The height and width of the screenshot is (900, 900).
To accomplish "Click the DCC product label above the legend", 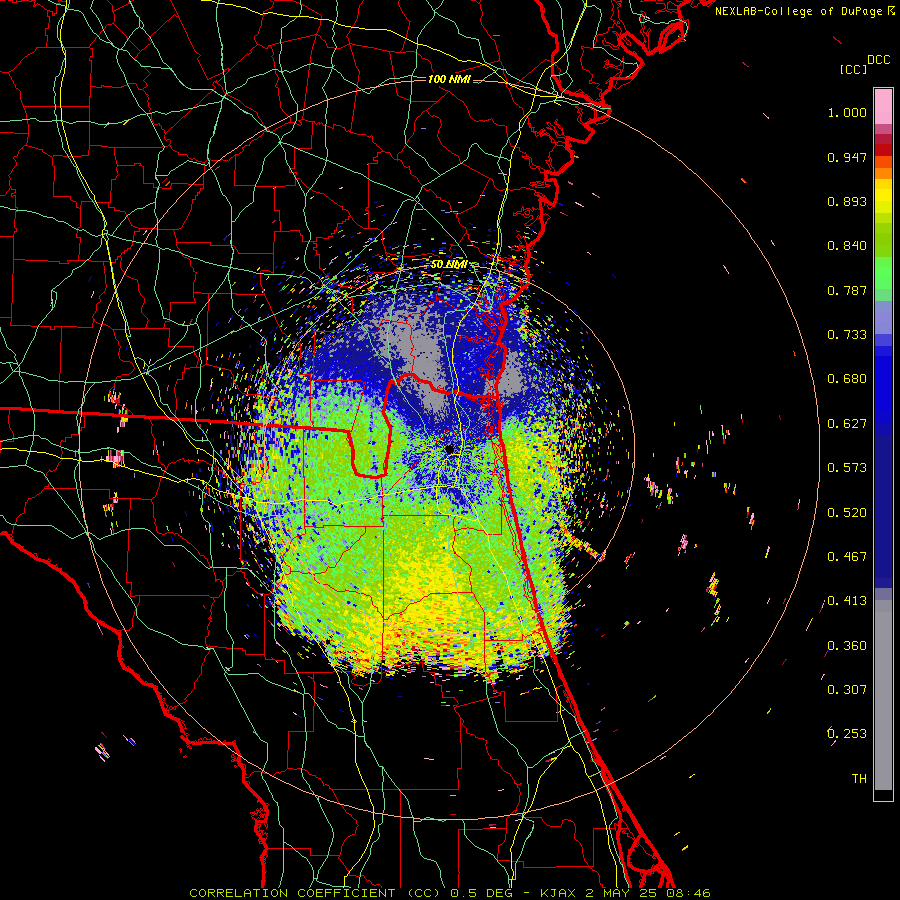I will coord(879,60).
